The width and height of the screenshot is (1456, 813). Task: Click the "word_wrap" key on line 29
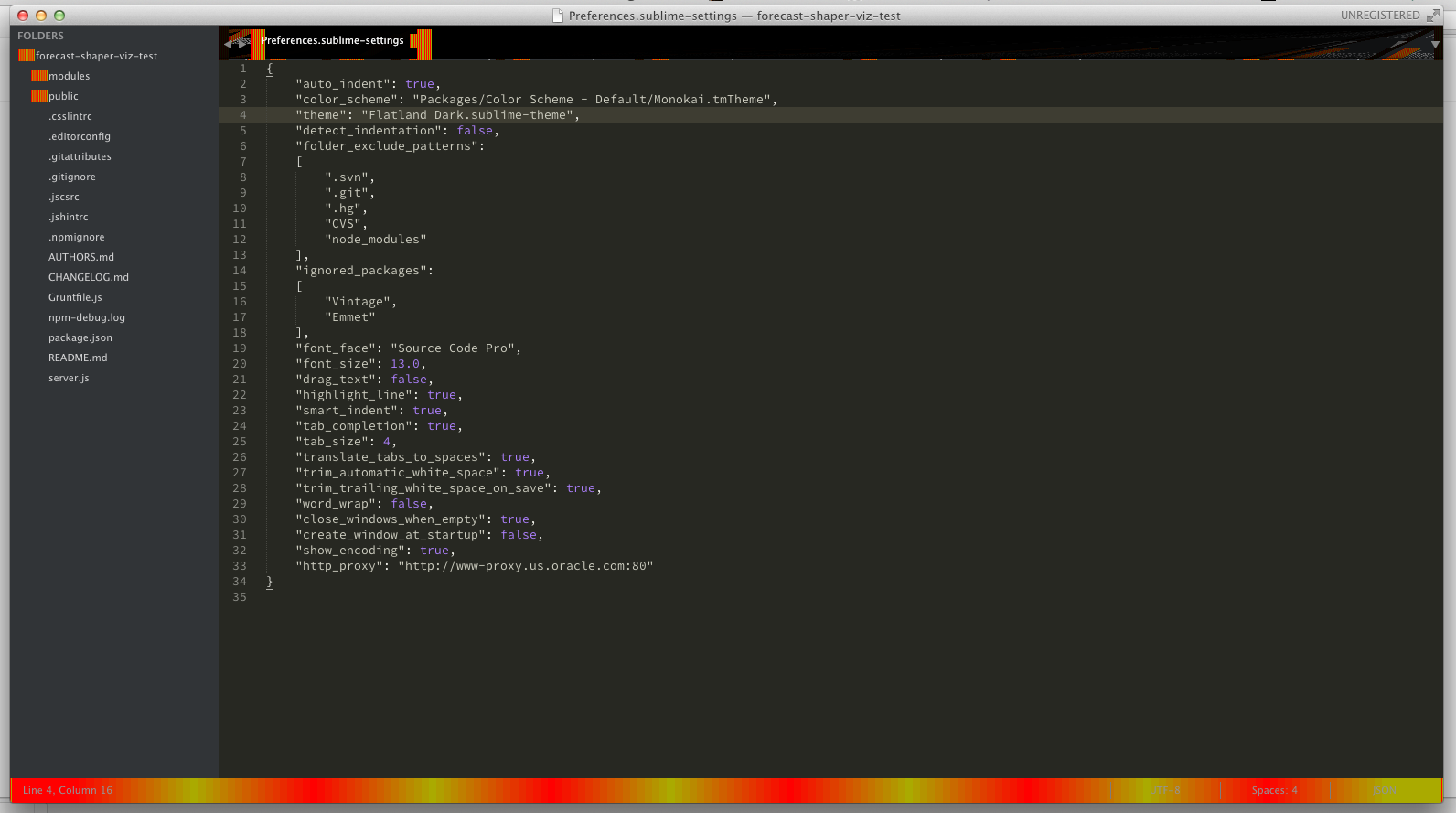pos(336,504)
